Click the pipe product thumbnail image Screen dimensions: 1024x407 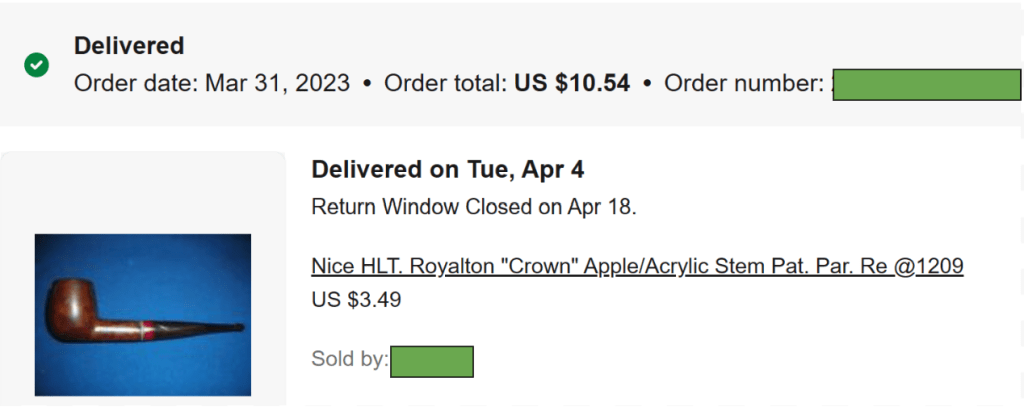point(143,315)
